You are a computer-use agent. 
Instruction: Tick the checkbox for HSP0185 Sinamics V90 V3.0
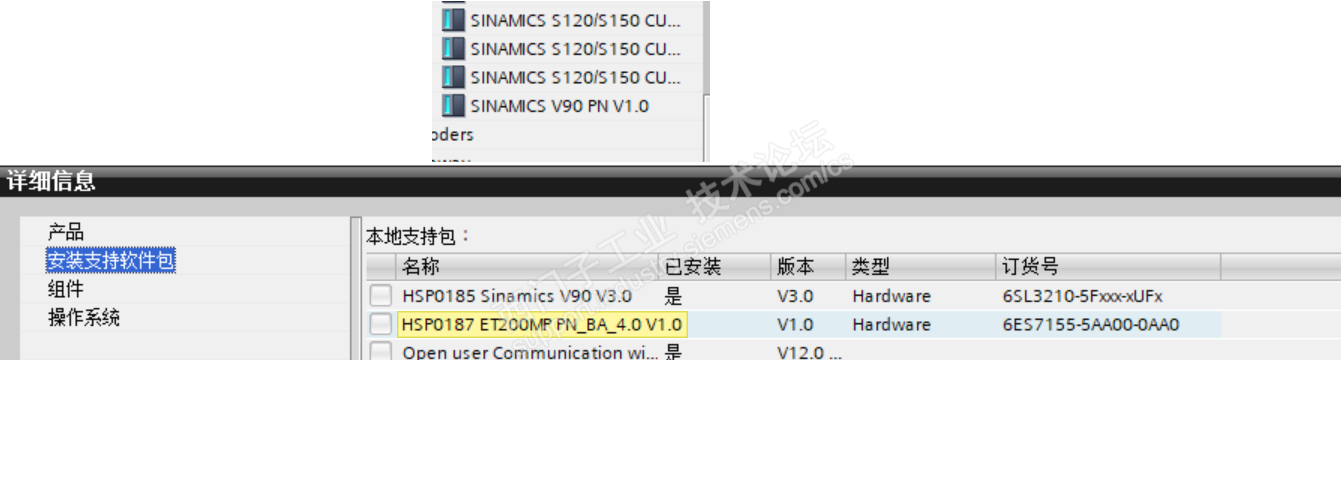[x=380, y=296]
